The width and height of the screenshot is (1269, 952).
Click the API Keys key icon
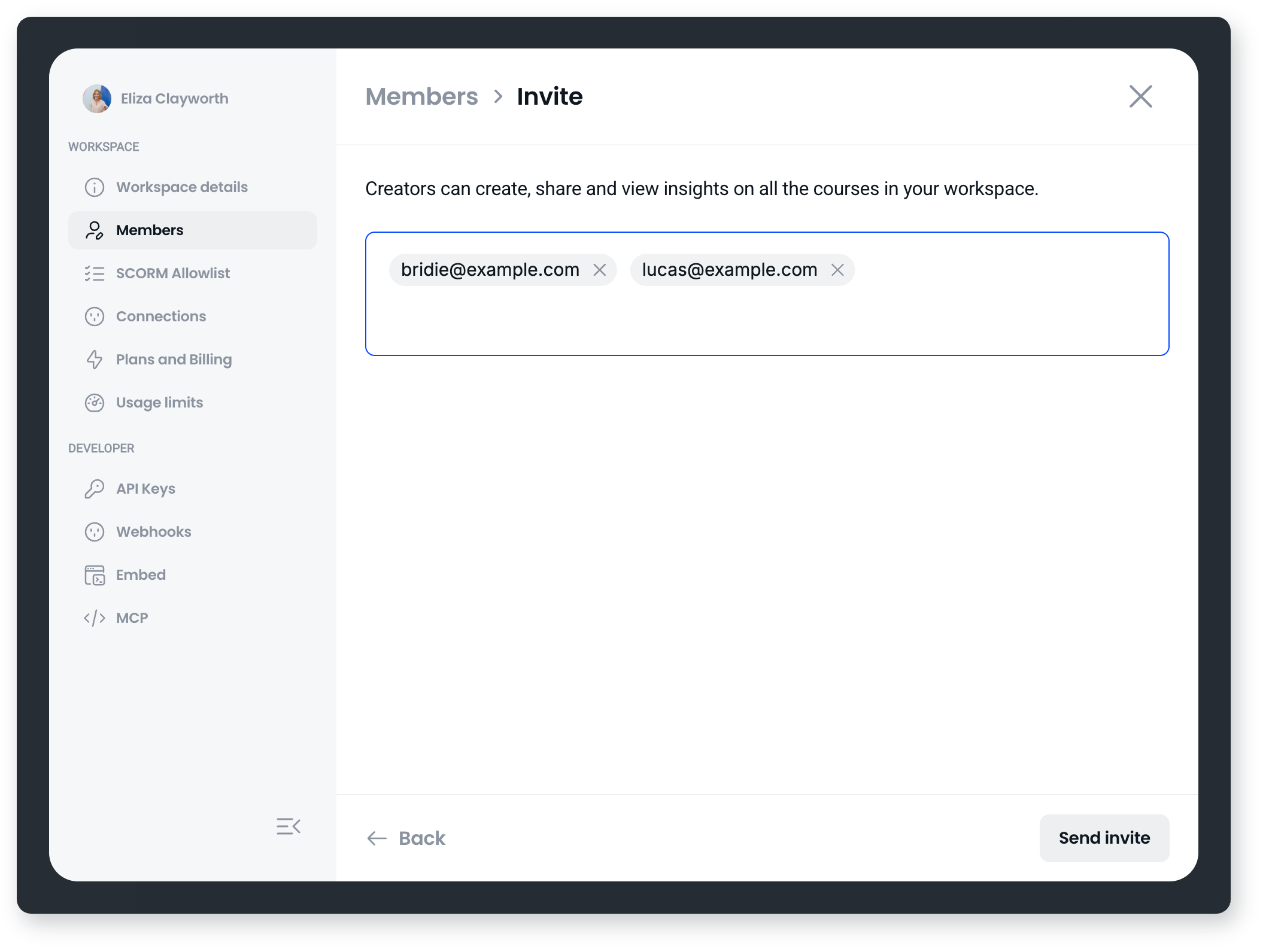95,489
